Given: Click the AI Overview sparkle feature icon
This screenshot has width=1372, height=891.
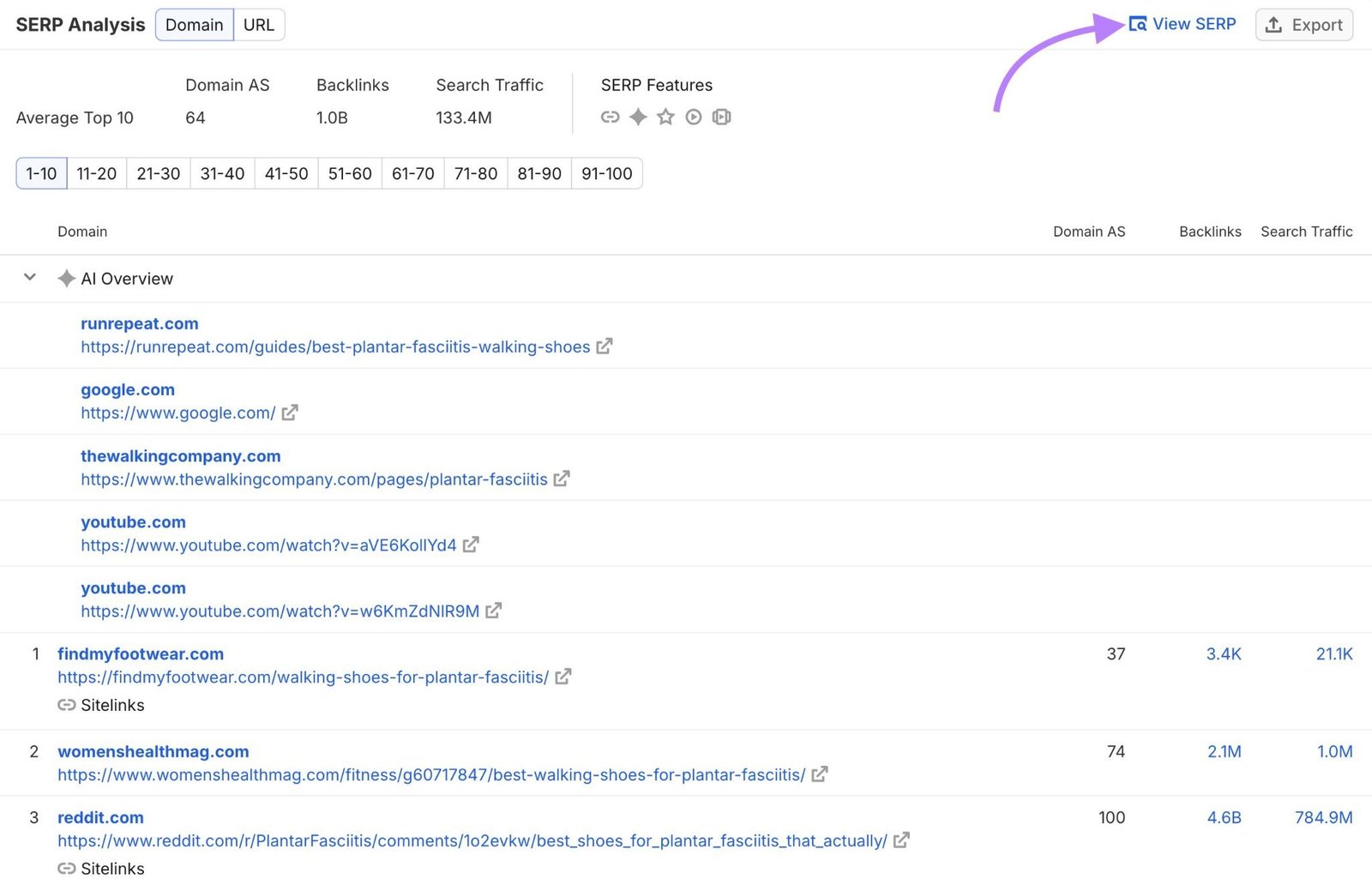Looking at the screenshot, I should (x=638, y=117).
